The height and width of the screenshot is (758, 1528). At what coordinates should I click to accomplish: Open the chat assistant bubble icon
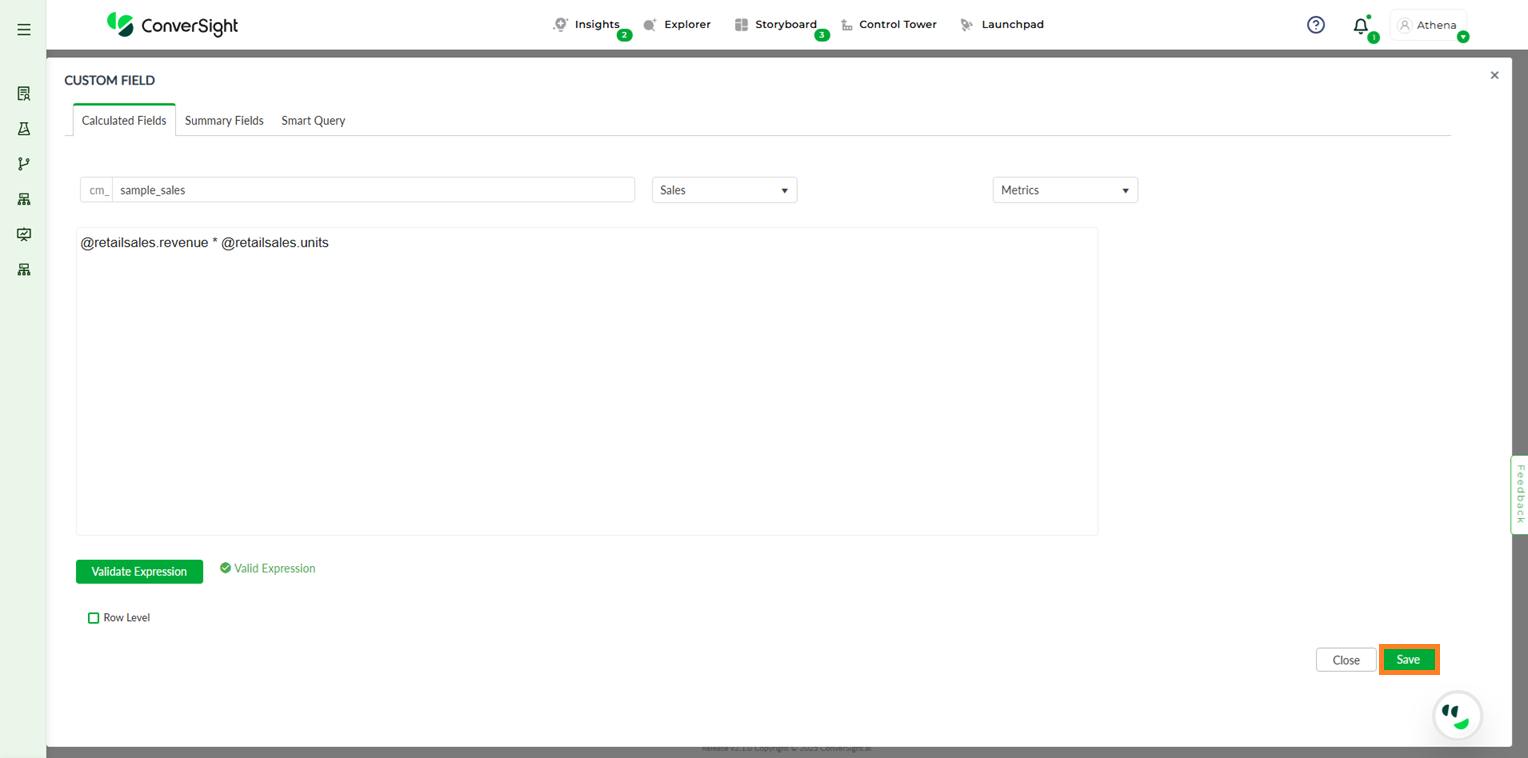pos(1457,715)
